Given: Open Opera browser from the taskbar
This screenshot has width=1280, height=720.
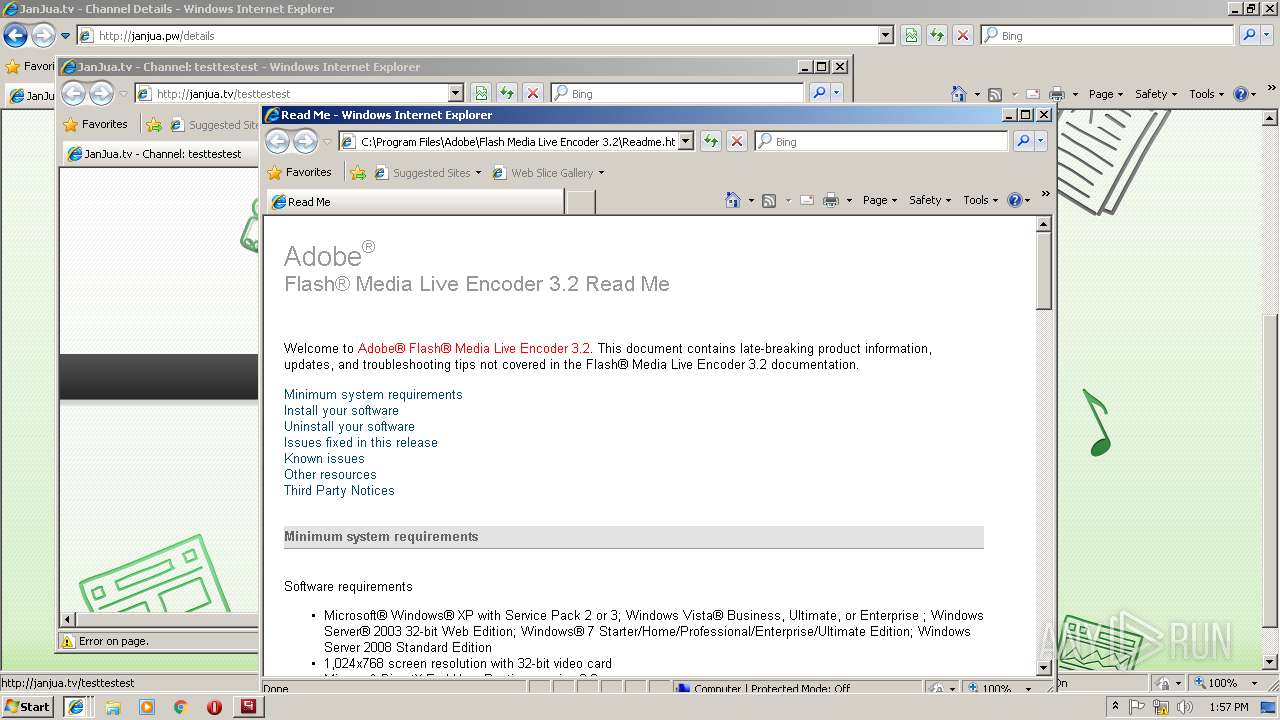Looking at the screenshot, I should tap(214, 706).
